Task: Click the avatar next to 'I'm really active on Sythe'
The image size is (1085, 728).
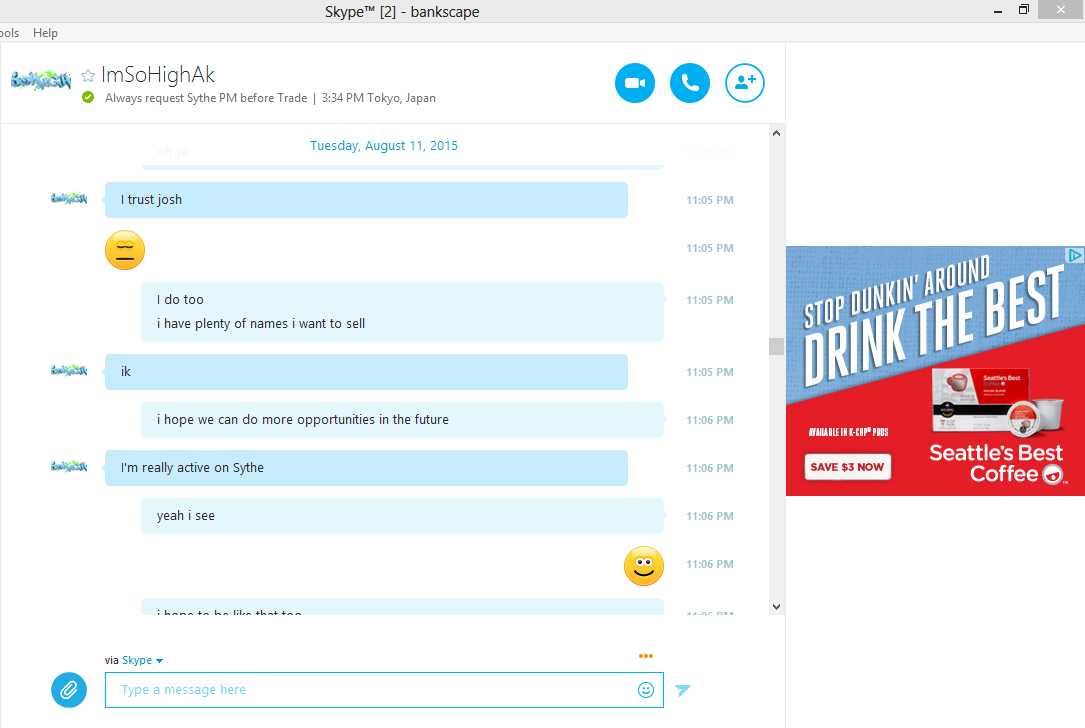Action: pyautogui.click(x=69, y=466)
